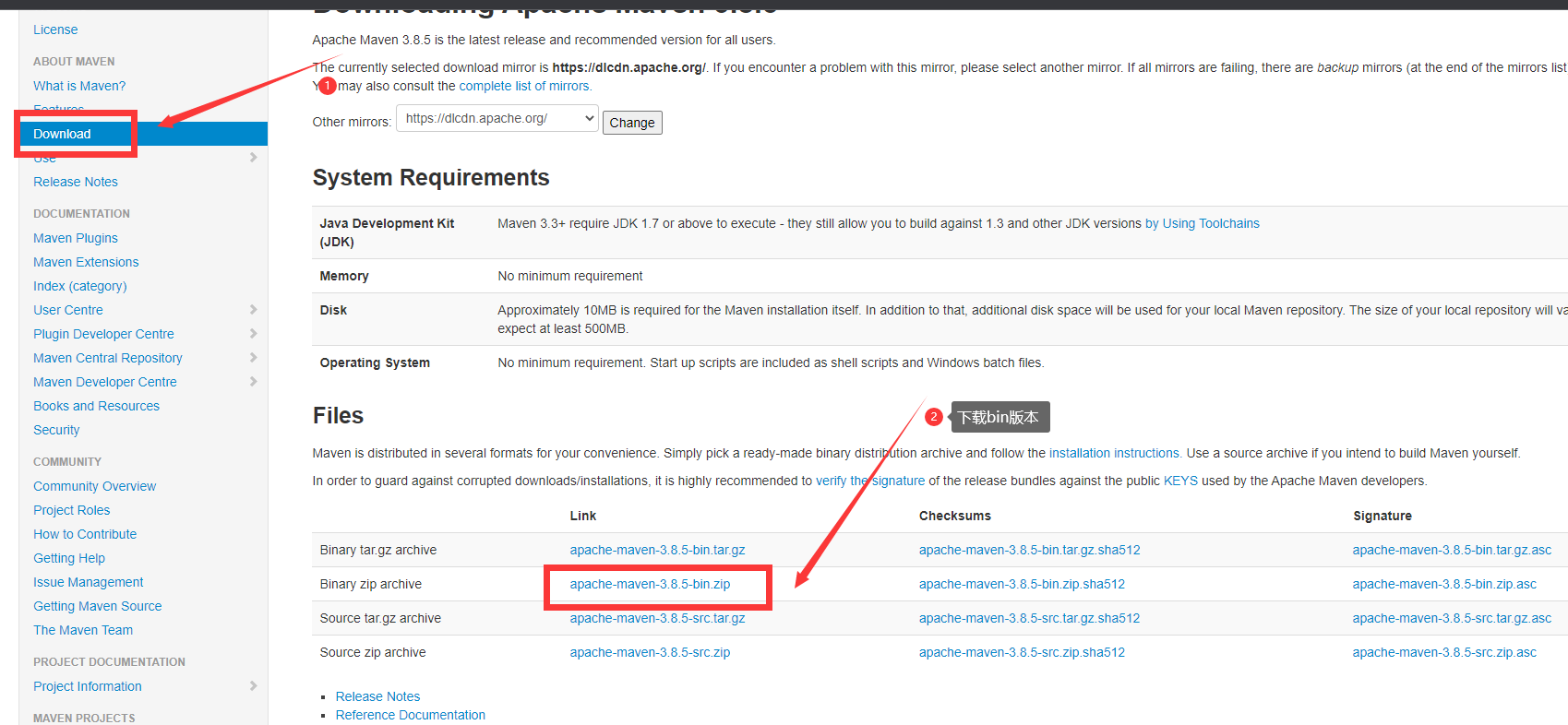Download apache-maven-3.8.5-bin.tar.gz

(657, 550)
